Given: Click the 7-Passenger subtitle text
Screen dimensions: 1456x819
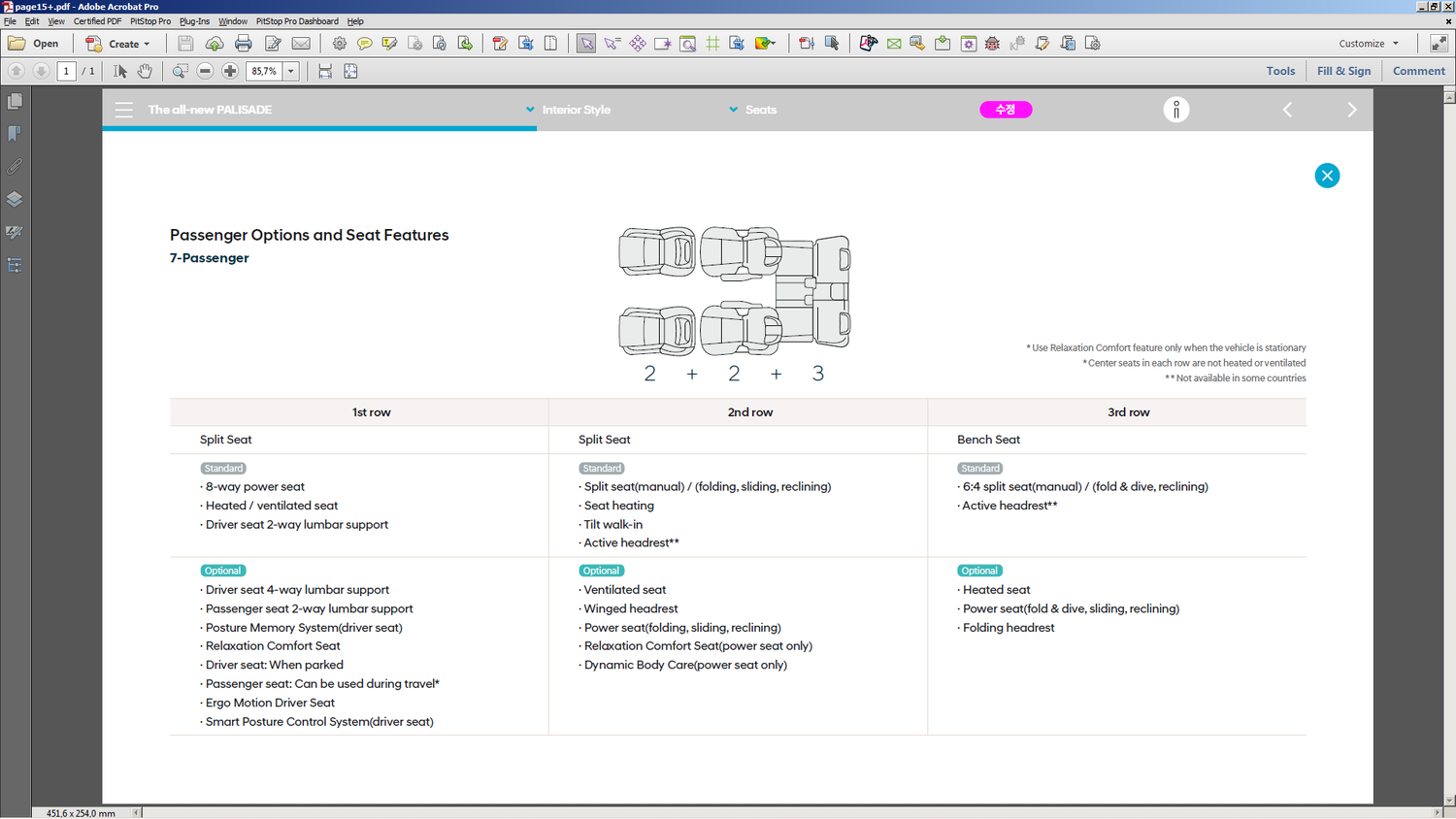Looking at the screenshot, I should click(209, 258).
